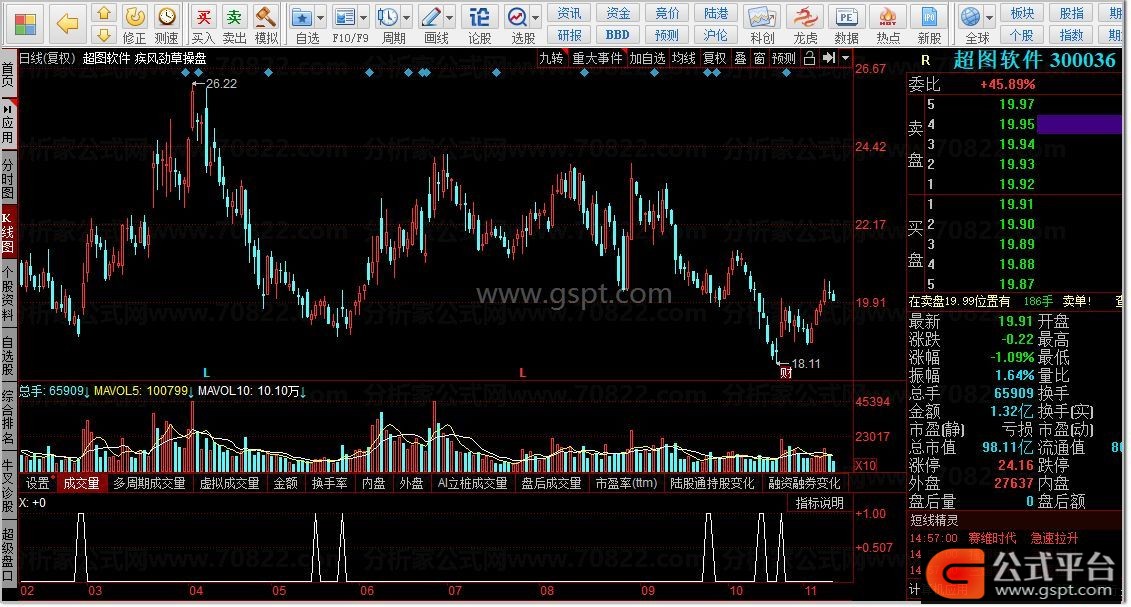The height and width of the screenshot is (607, 1131).
Task: Open the 测速 clock icon
Action: [x=167, y=16]
